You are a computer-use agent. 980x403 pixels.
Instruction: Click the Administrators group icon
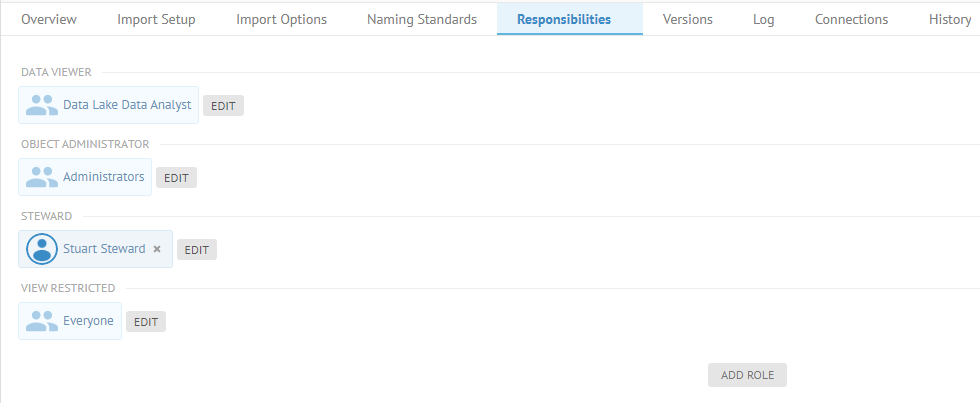click(x=42, y=177)
